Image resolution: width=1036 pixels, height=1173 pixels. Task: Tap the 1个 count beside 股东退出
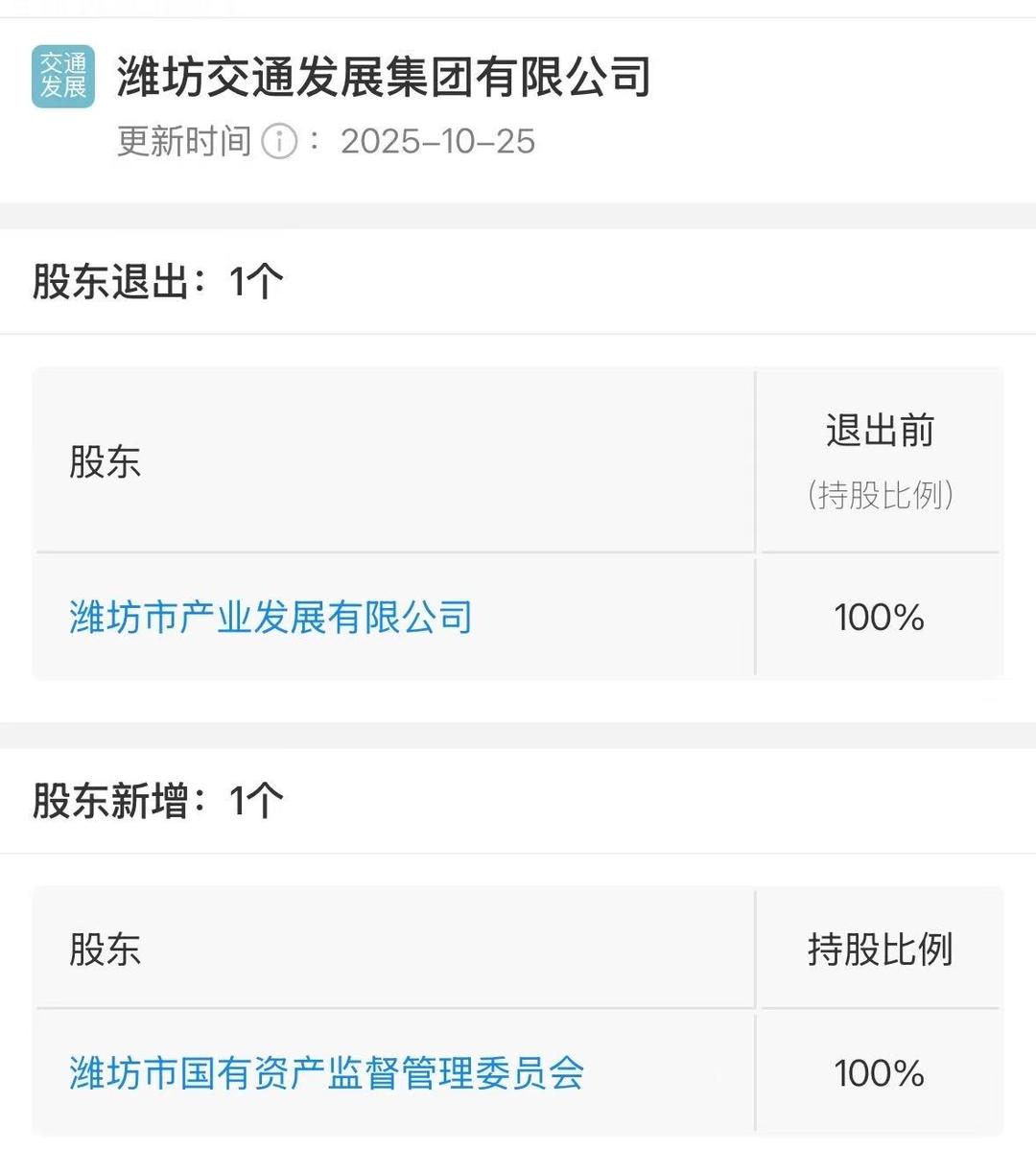click(x=256, y=282)
